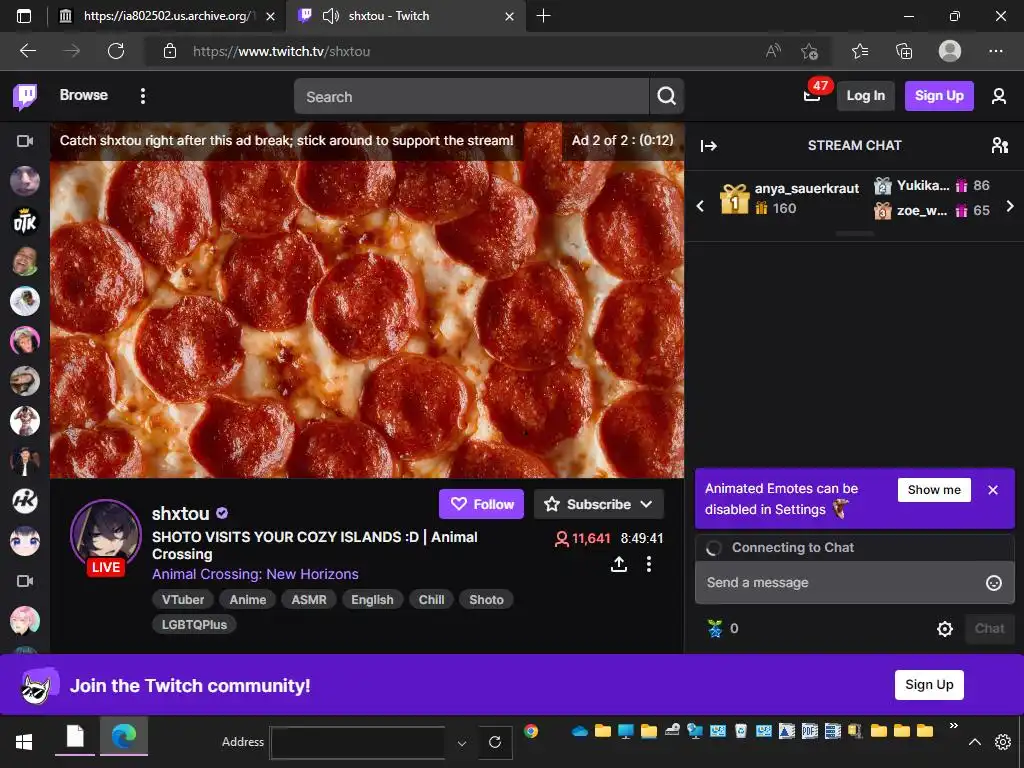Image resolution: width=1024 pixels, height=768 pixels.
Task: Add this page to favorites
Action: (x=809, y=51)
